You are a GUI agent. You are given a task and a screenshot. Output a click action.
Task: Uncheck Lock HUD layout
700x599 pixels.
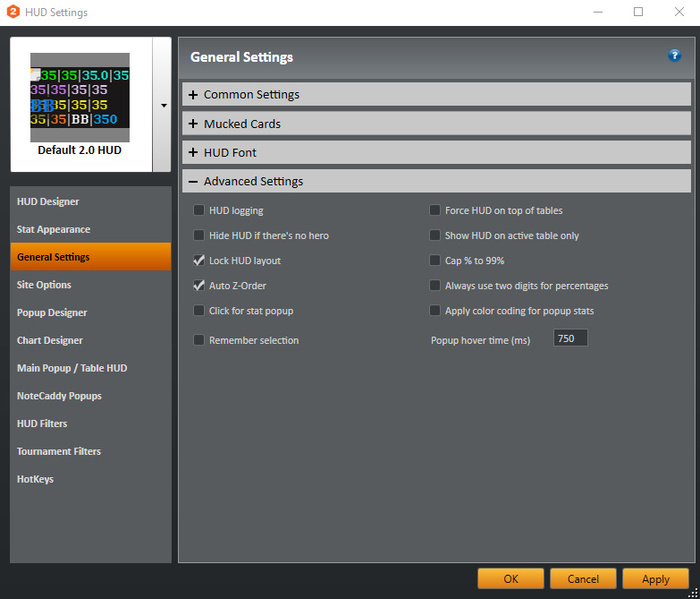pyautogui.click(x=199, y=260)
